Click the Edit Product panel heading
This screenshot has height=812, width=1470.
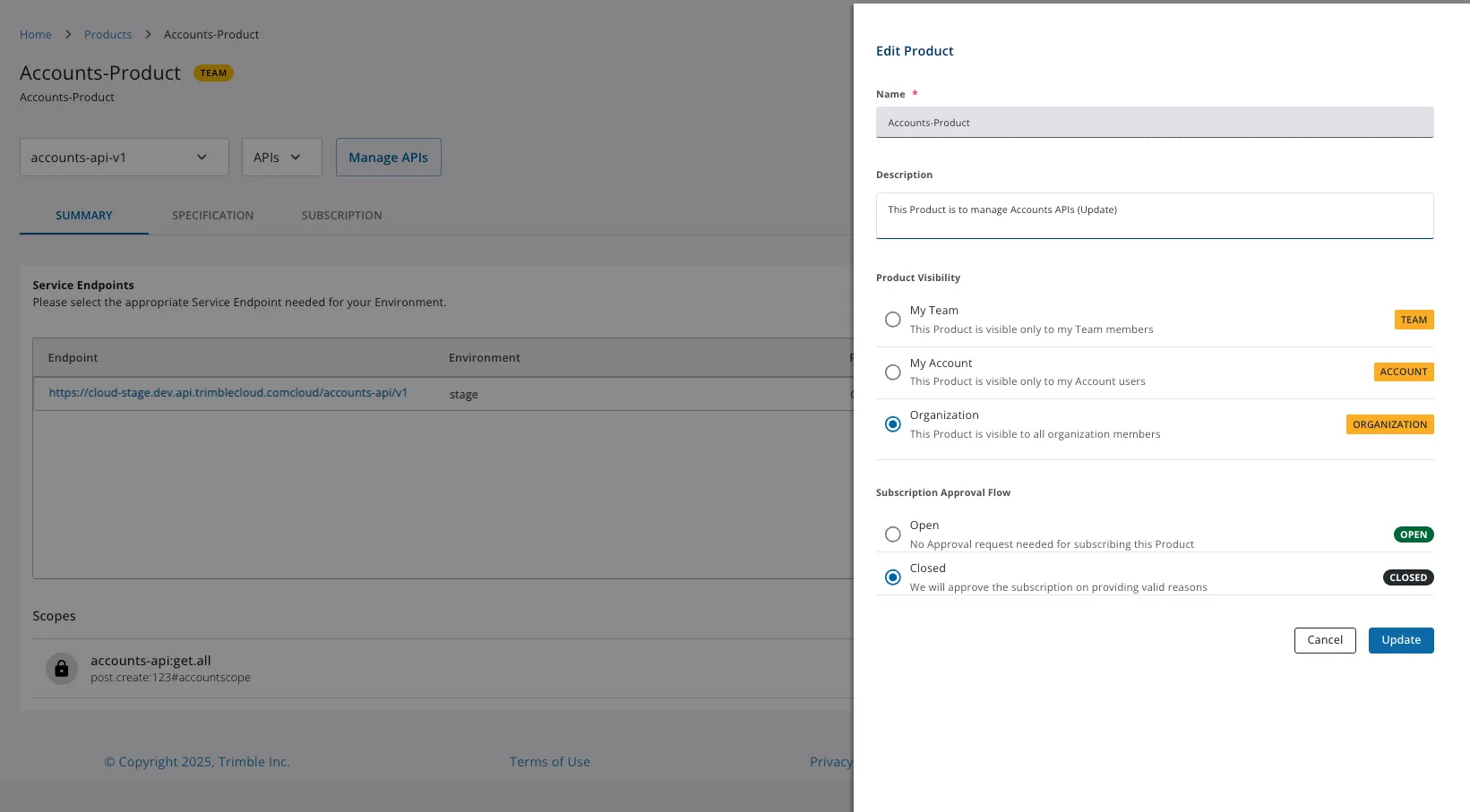click(915, 51)
